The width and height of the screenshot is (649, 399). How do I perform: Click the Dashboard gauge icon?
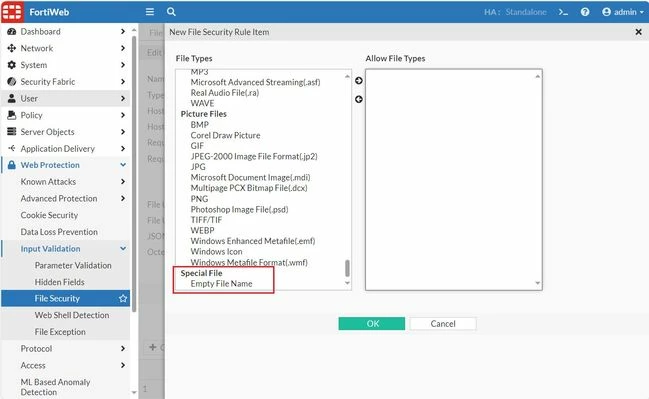click(12, 31)
